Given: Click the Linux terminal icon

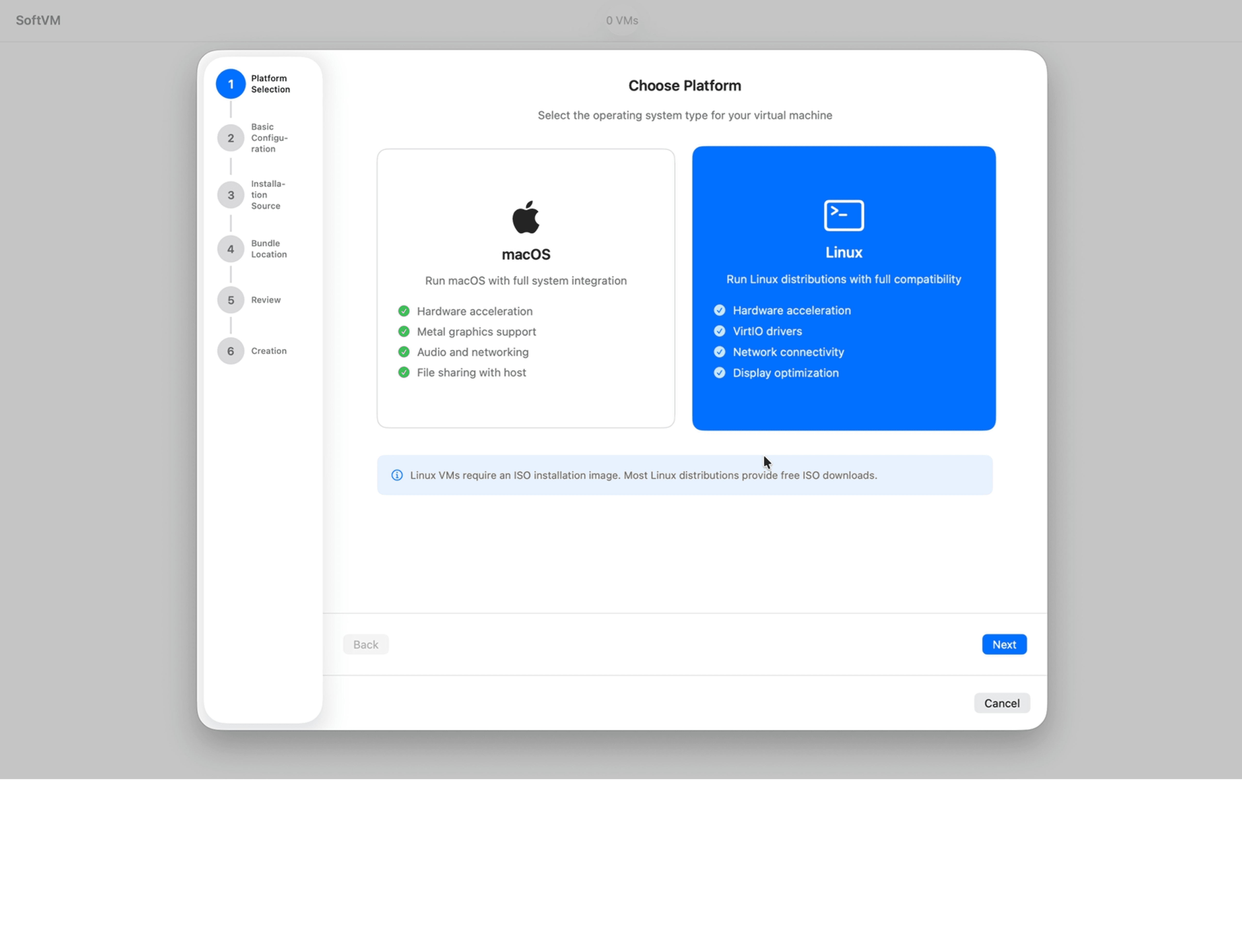Looking at the screenshot, I should pyautogui.click(x=844, y=215).
